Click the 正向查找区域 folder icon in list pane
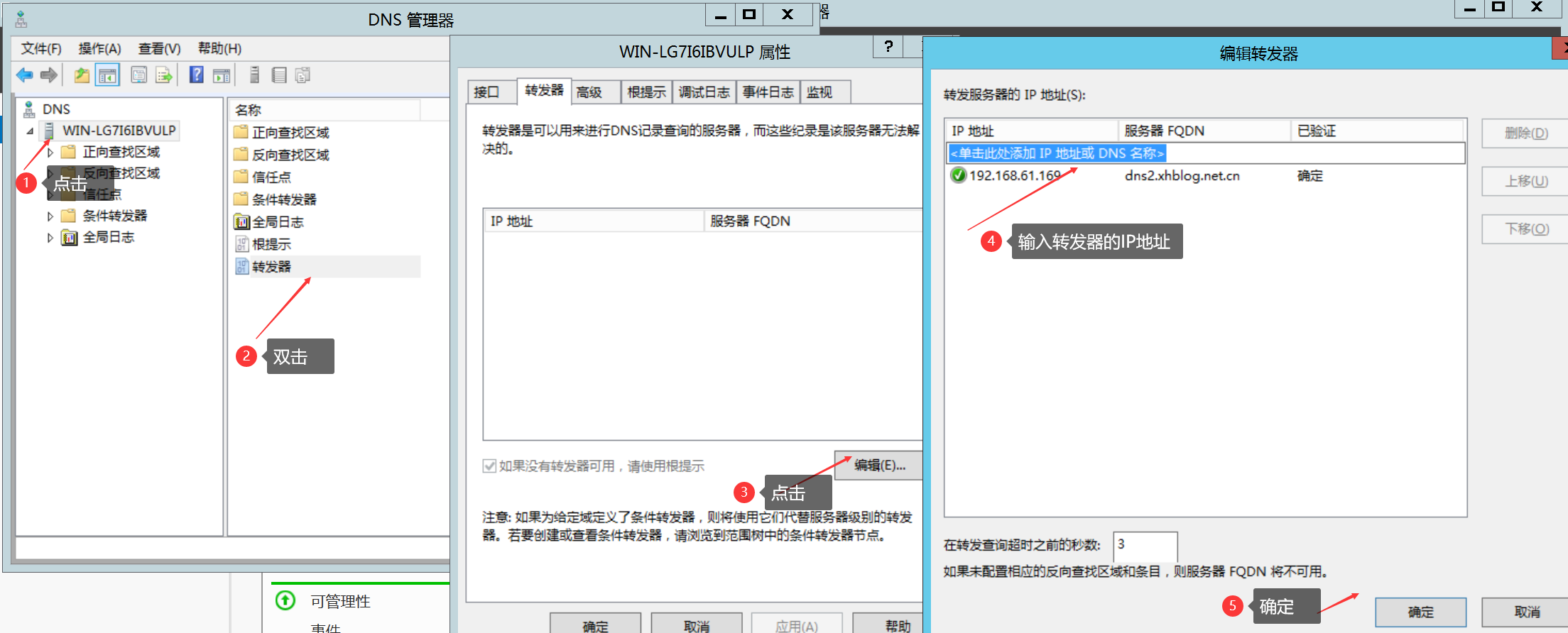Screen dimensions: 1568x633 tap(241, 132)
